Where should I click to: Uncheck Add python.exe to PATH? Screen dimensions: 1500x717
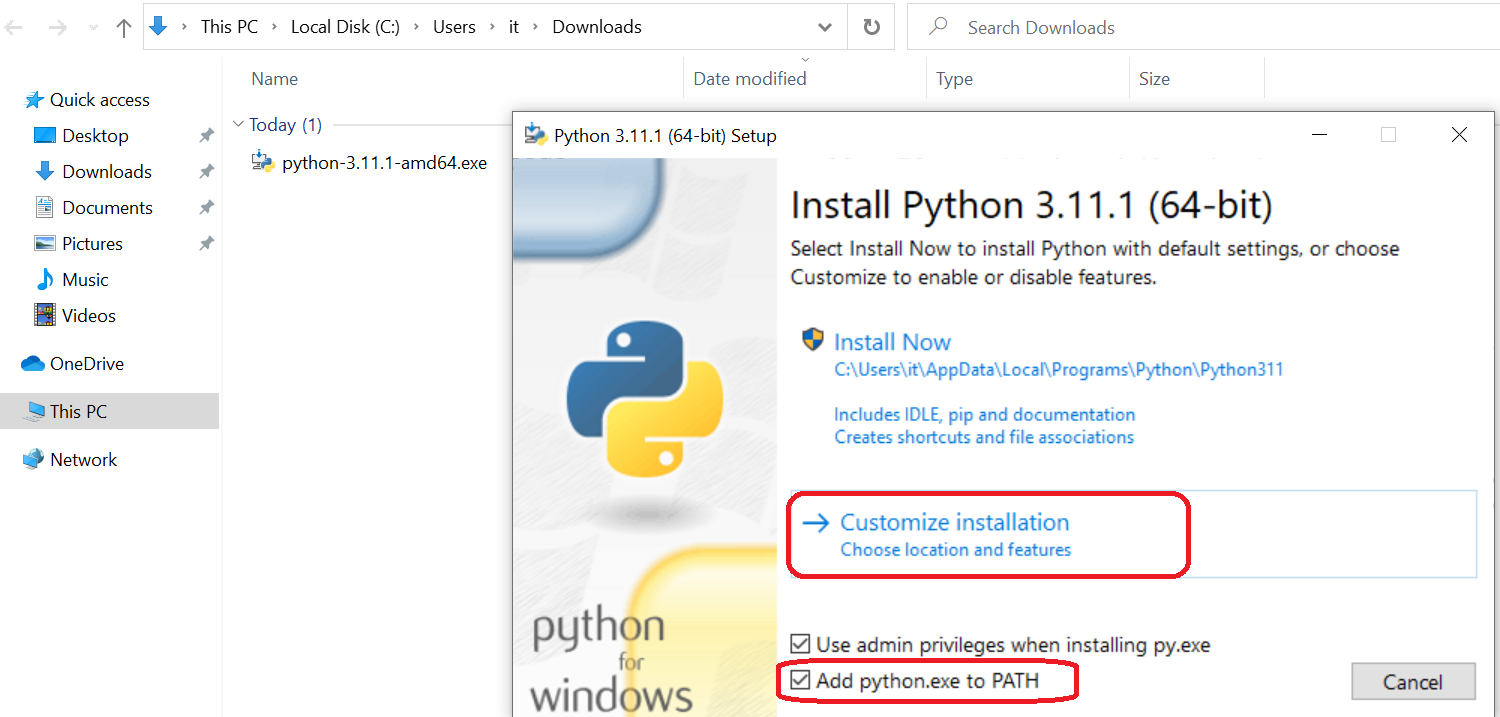[801, 681]
